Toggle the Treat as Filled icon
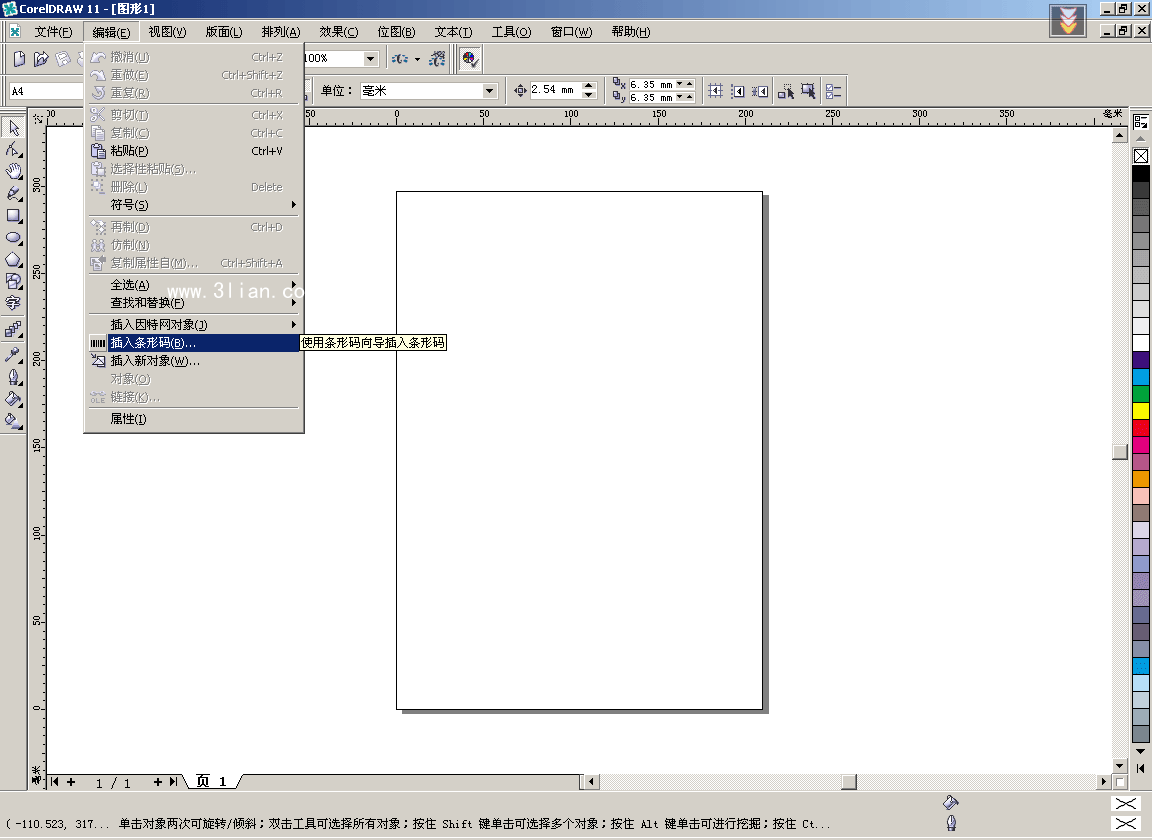The height and width of the screenshot is (840, 1152). click(x=808, y=91)
